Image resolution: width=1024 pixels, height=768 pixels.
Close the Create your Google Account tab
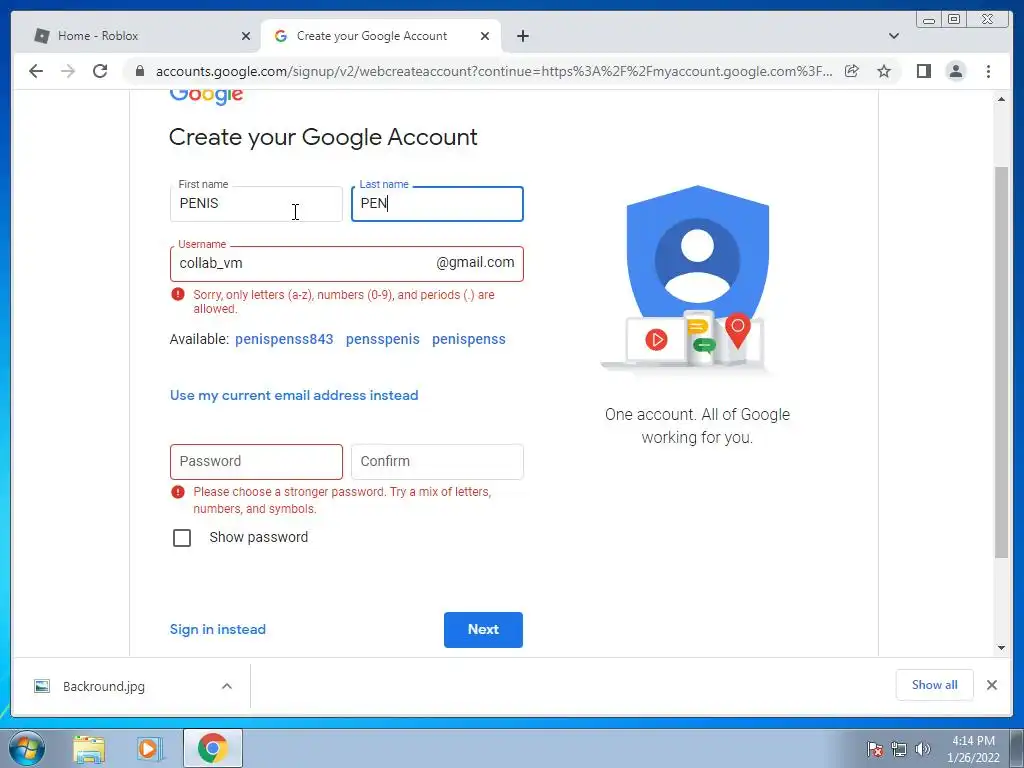(x=485, y=36)
